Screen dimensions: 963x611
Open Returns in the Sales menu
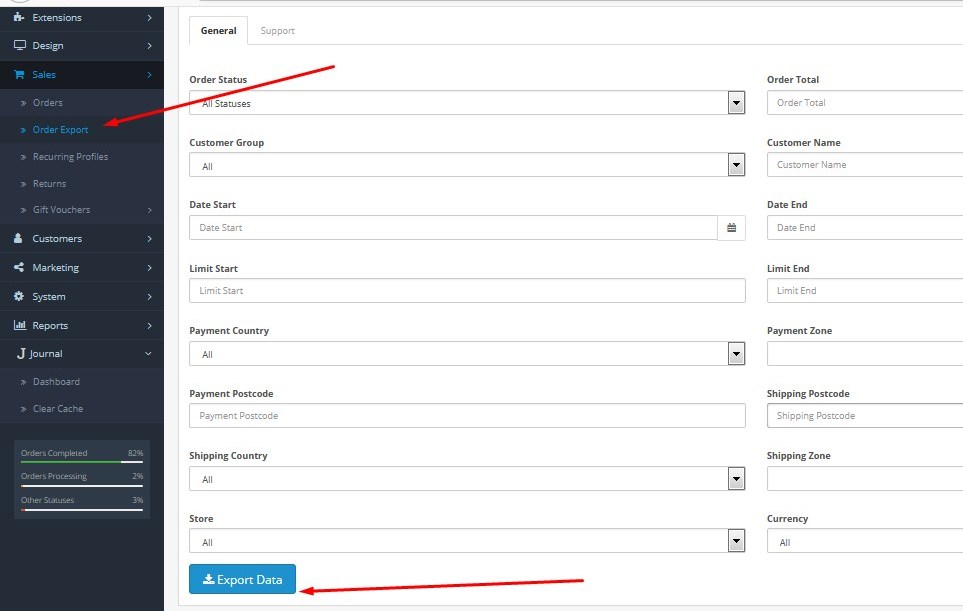[49, 184]
